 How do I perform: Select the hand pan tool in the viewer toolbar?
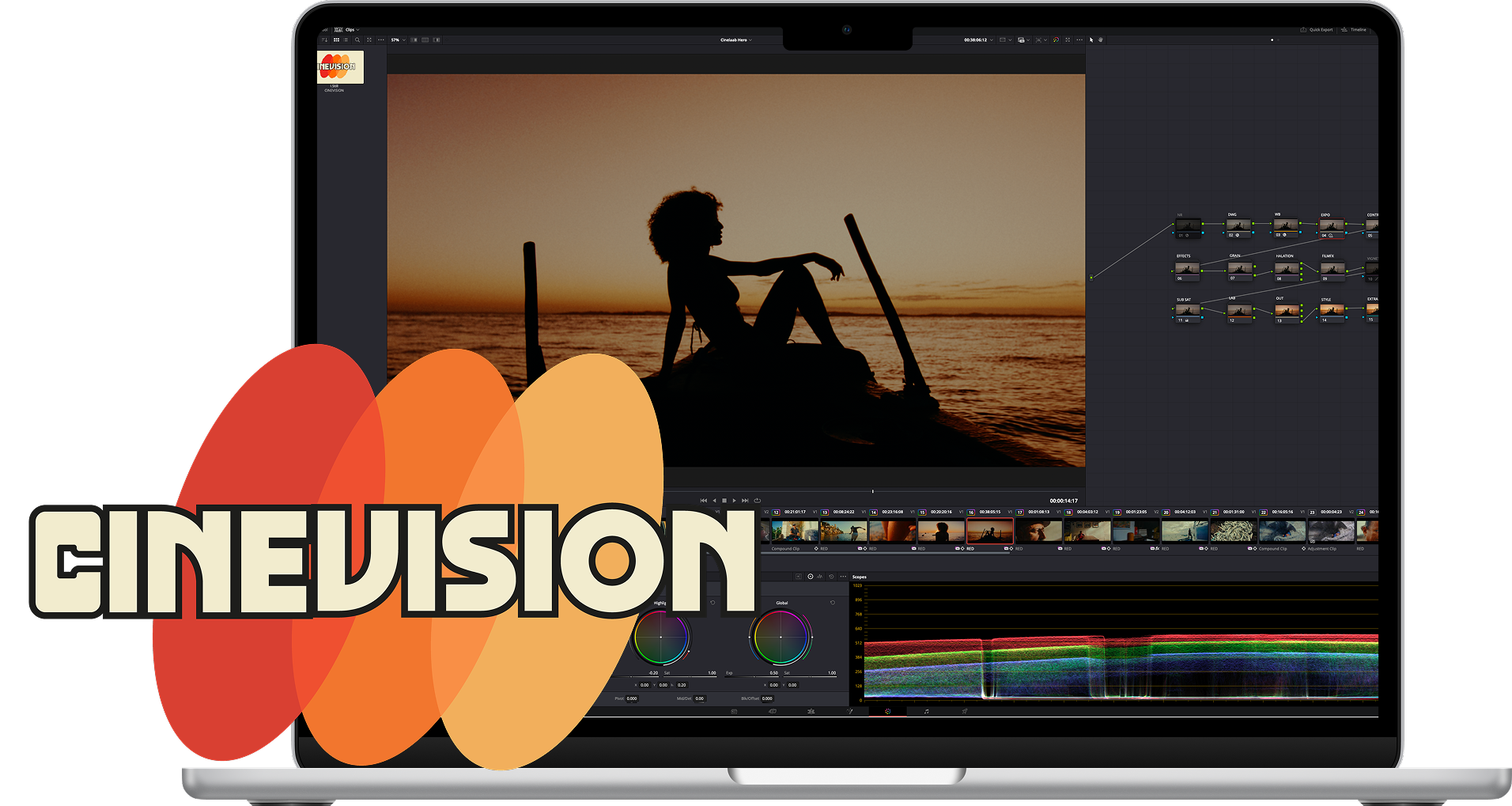pos(1101,40)
